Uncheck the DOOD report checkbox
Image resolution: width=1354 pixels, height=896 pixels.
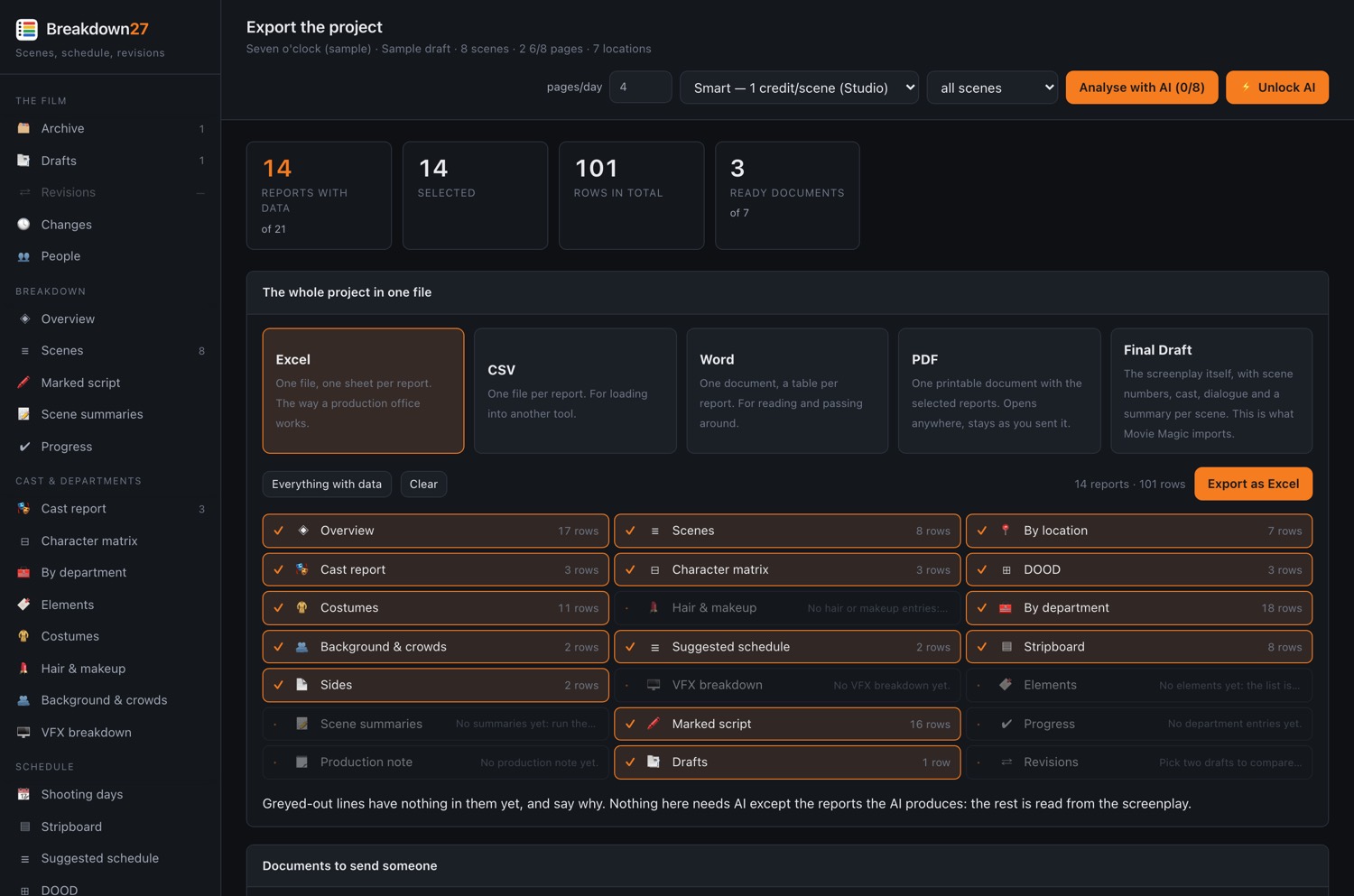[x=982, y=569]
